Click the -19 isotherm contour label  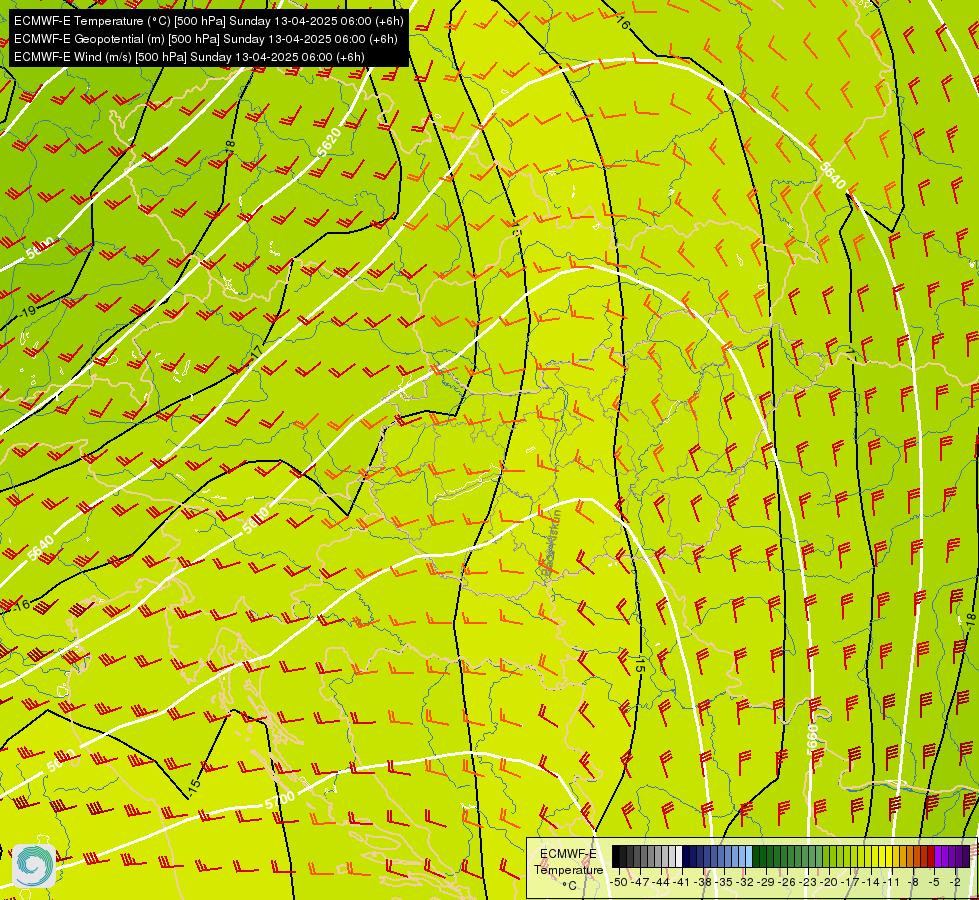pos(27,311)
